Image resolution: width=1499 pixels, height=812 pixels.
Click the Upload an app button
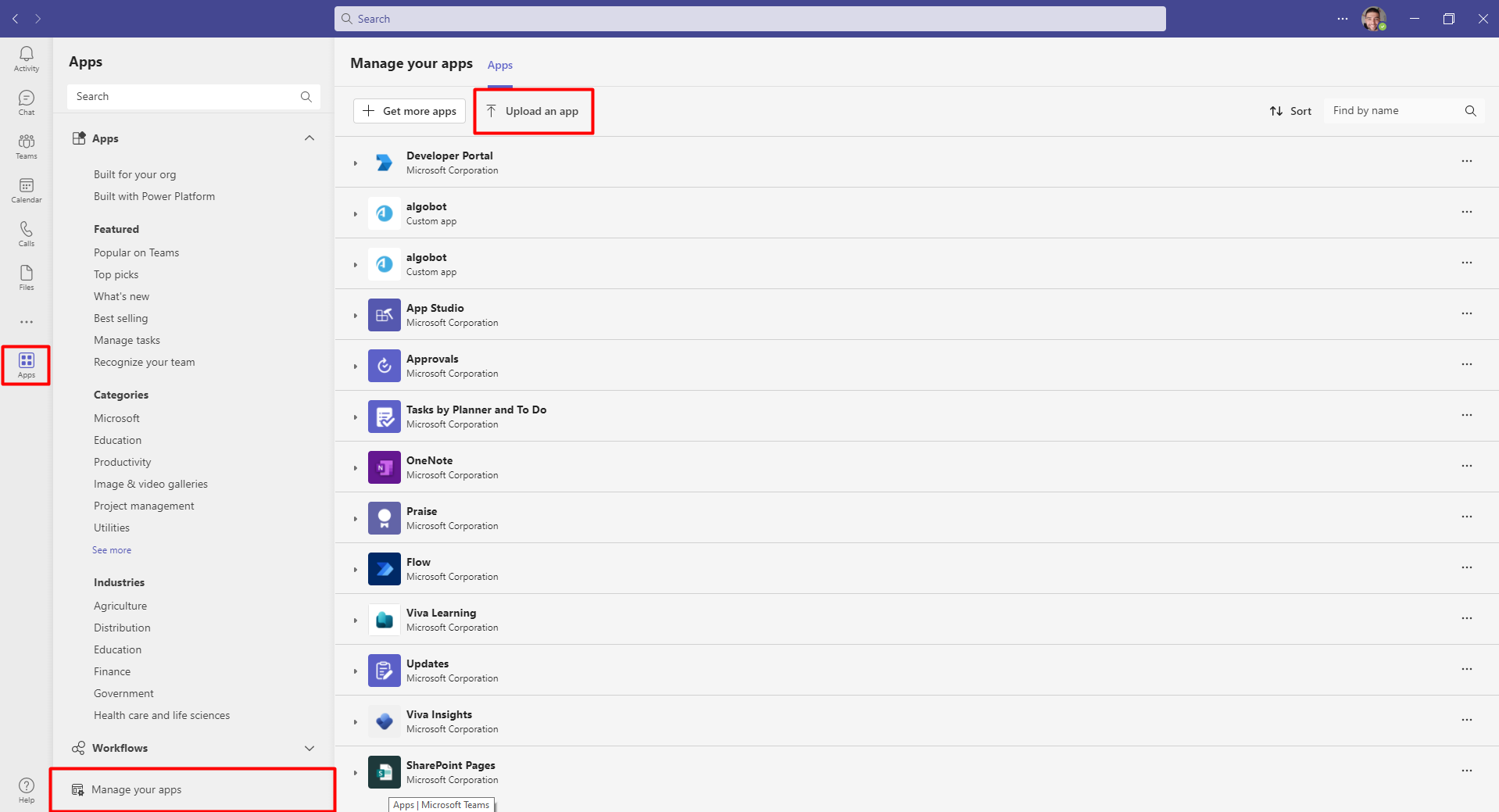tap(533, 111)
